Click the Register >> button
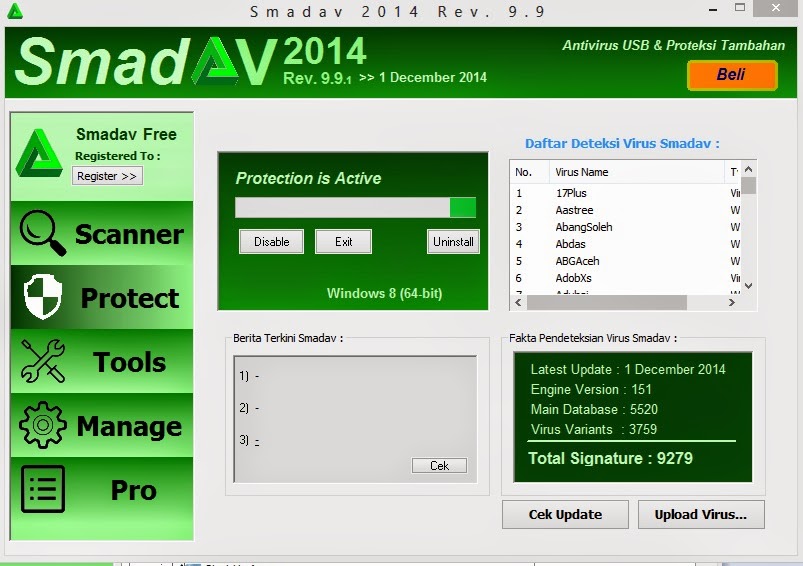Viewport: 803px width, 566px height. tap(107, 176)
